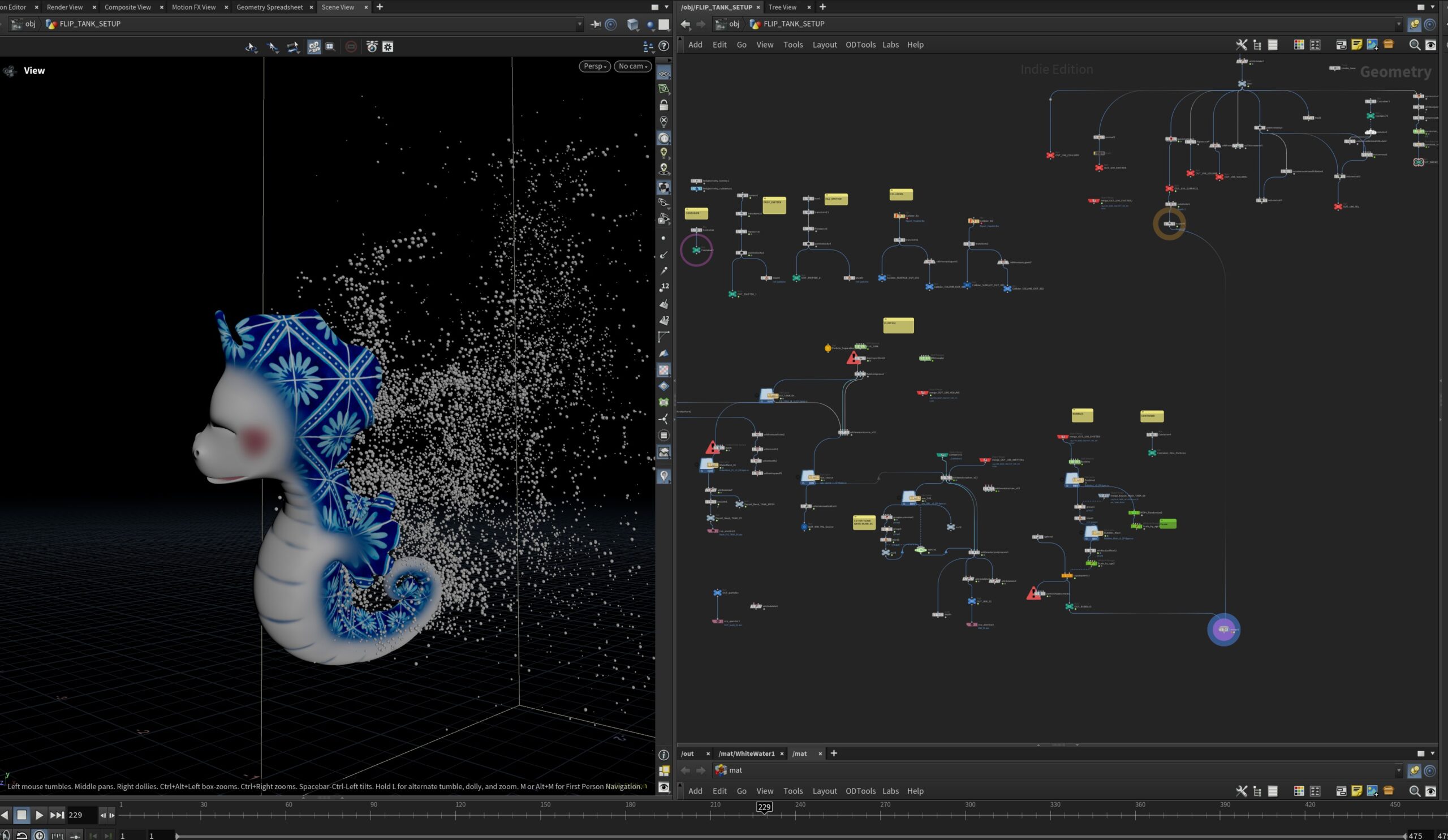Create network box with the orange box icon
Screen dimensions: 1448x840
[x=1388, y=44]
